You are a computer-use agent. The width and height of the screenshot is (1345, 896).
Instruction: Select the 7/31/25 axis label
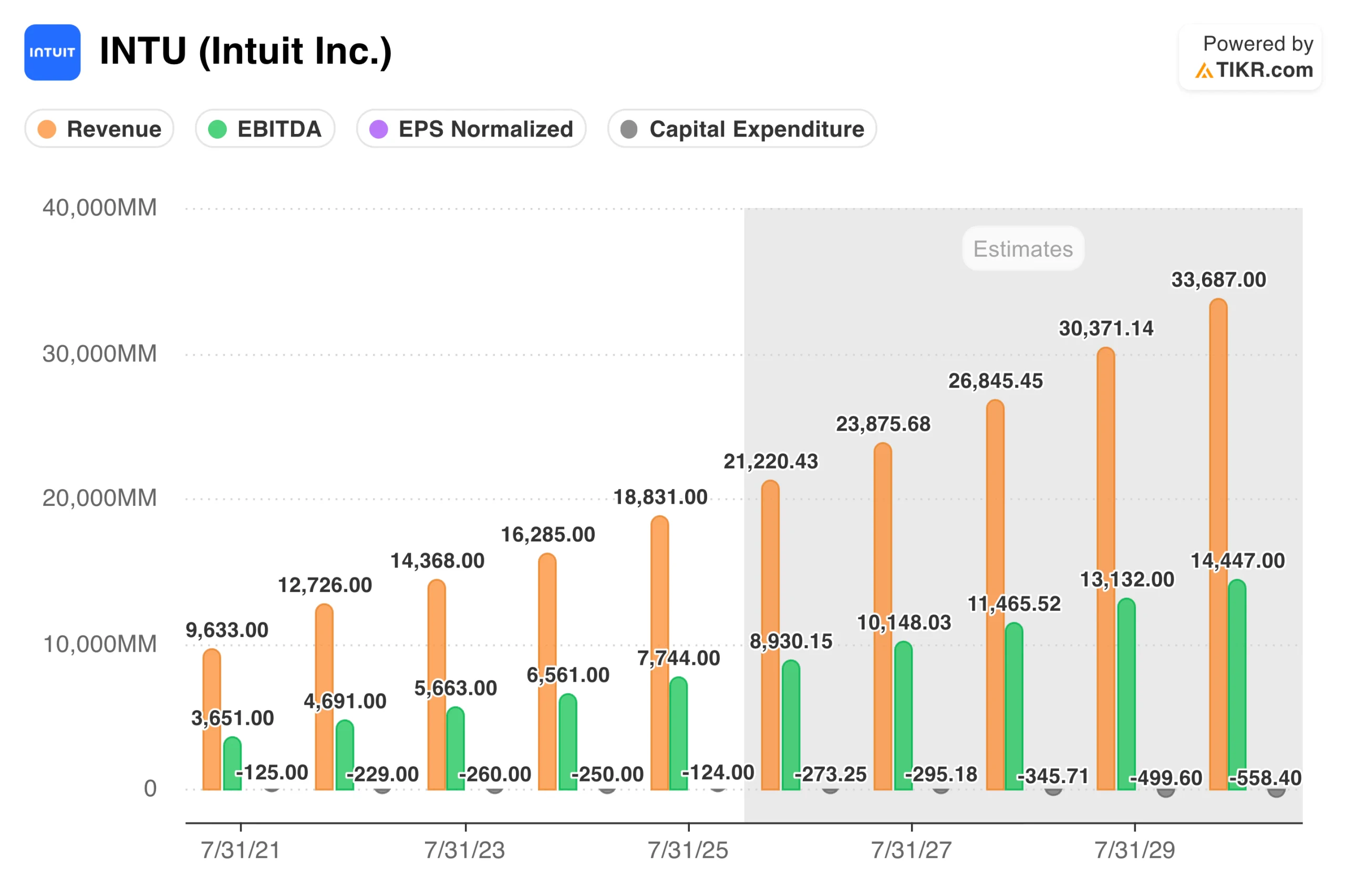(688, 850)
